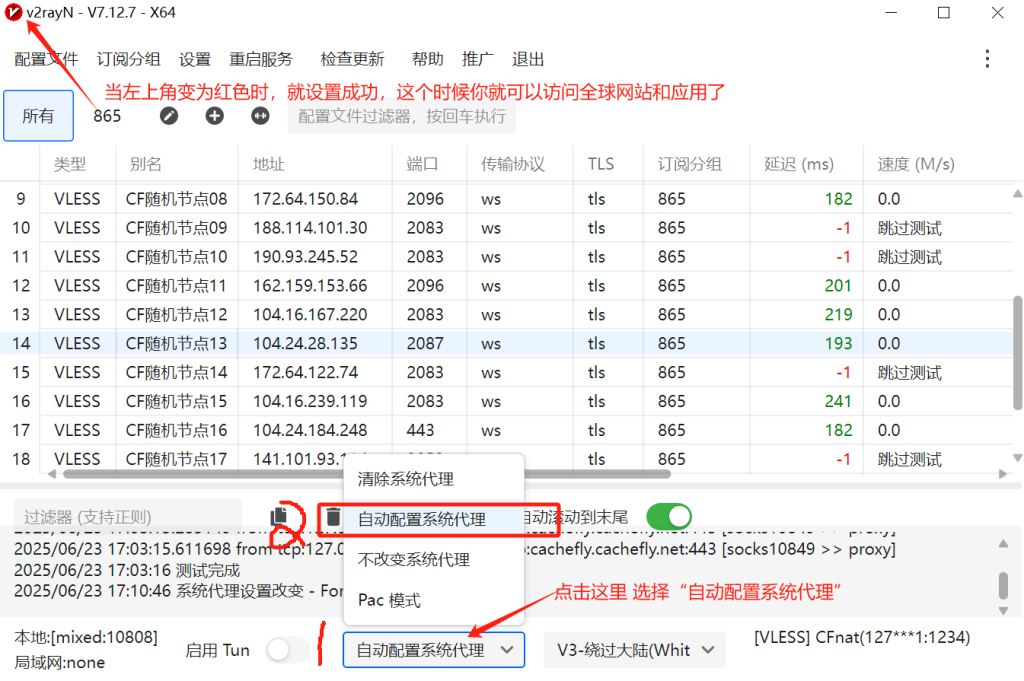The width and height of the screenshot is (1024, 681).
Task: Click the round auto column width icon
Action: 260,116
